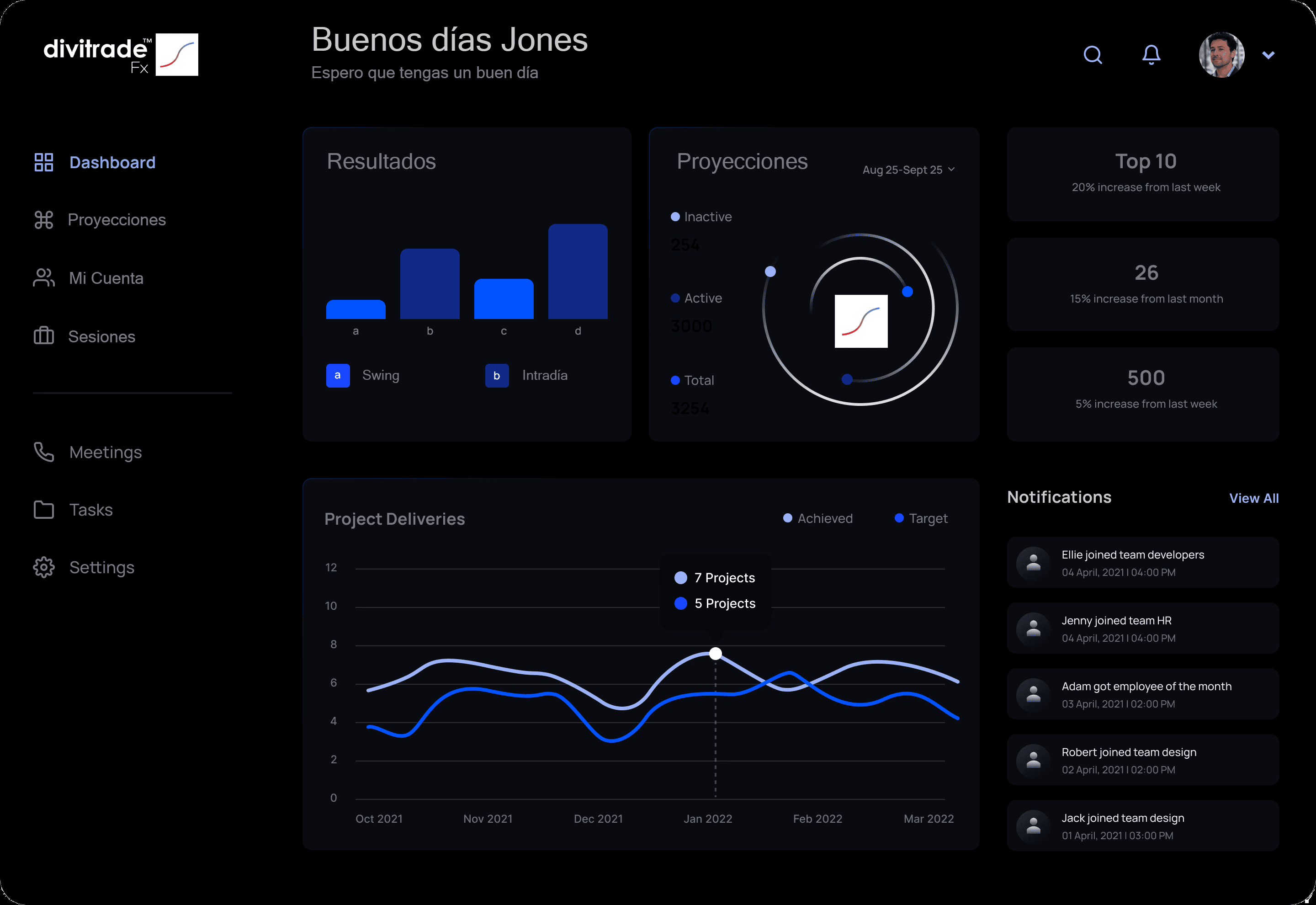Toggle the Swing legend swatch
This screenshot has width=1316, height=905.
pyautogui.click(x=338, y=375)
